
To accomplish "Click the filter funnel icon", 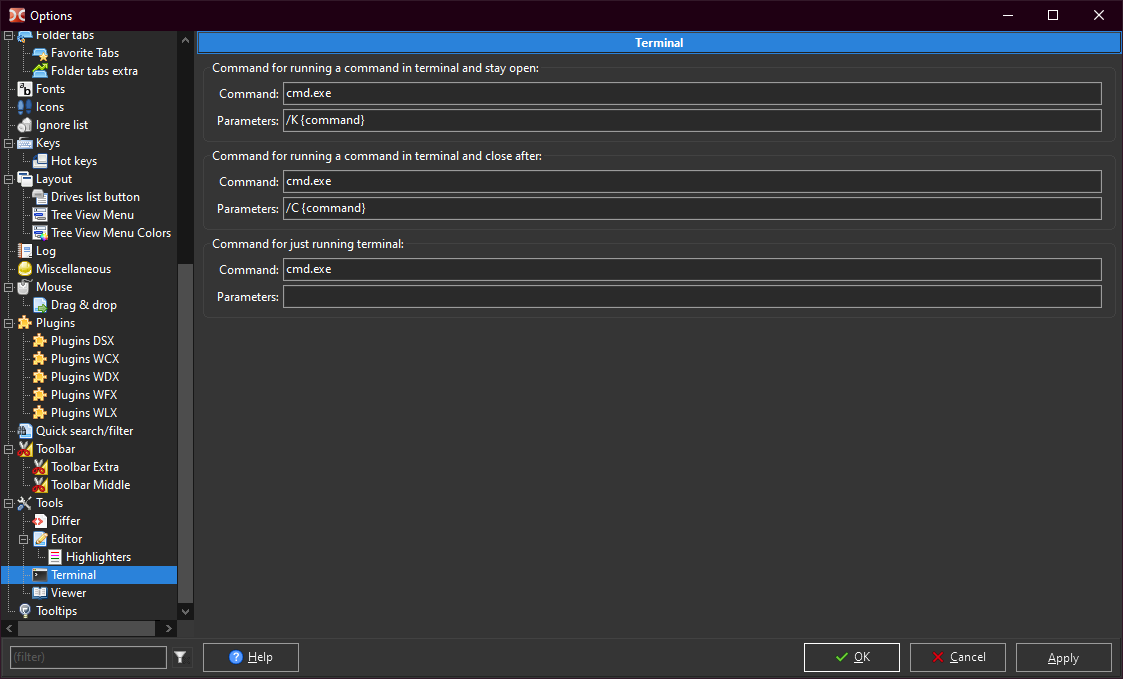I will pyautogui.click(x=180, y=657).
